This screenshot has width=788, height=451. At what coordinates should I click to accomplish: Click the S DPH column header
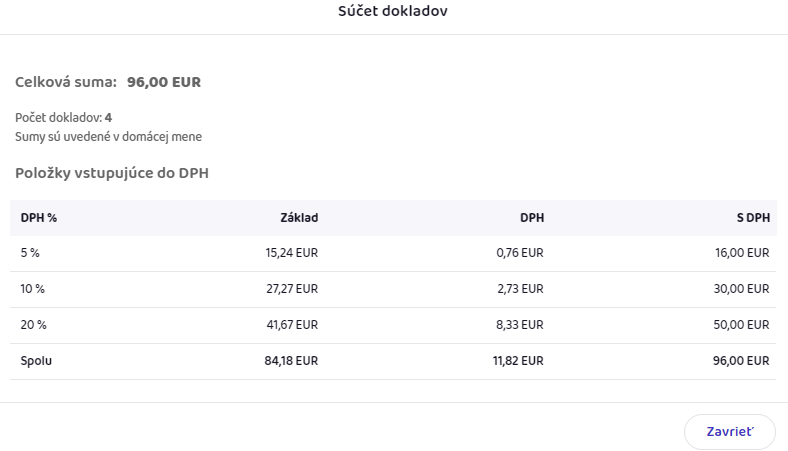pyautogui.click(x=752, y=217)
